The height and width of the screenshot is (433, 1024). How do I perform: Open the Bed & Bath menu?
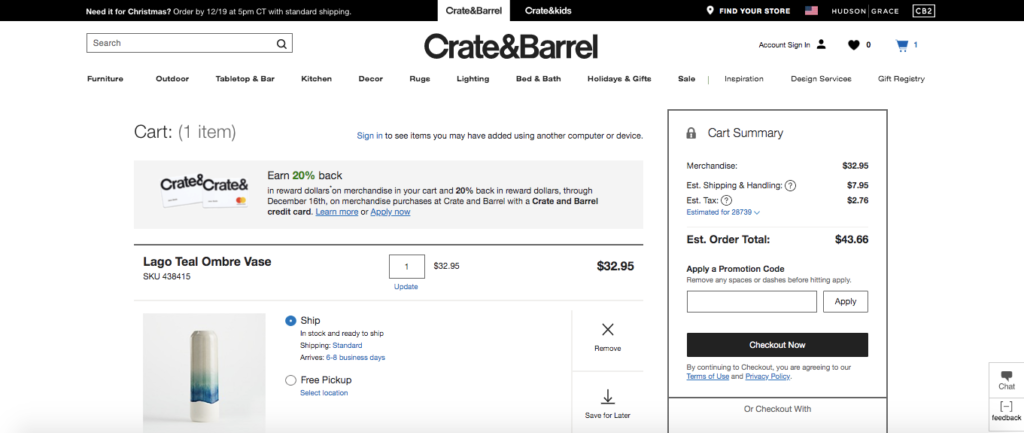538,79
